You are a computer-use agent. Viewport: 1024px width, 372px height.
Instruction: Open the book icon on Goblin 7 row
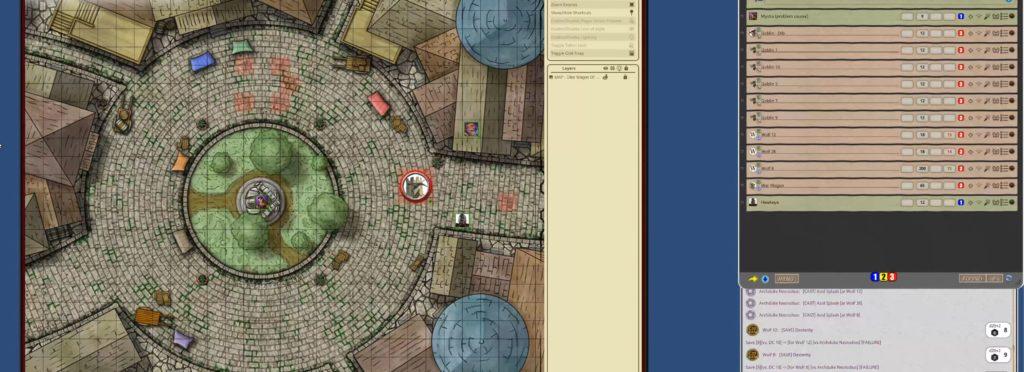(996, 101)
